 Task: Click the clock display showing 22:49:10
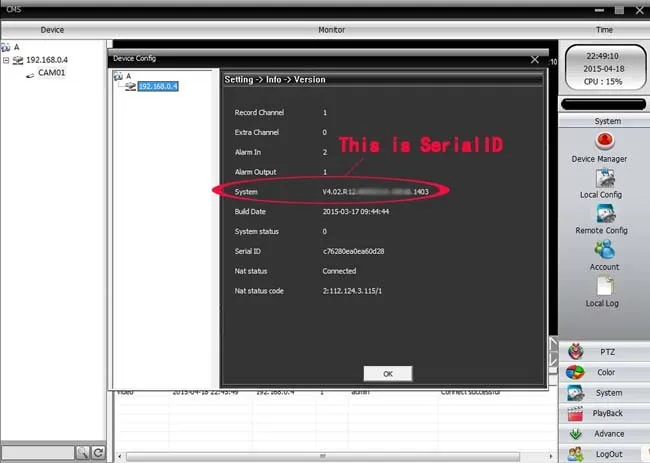click(x=603, y=56)
